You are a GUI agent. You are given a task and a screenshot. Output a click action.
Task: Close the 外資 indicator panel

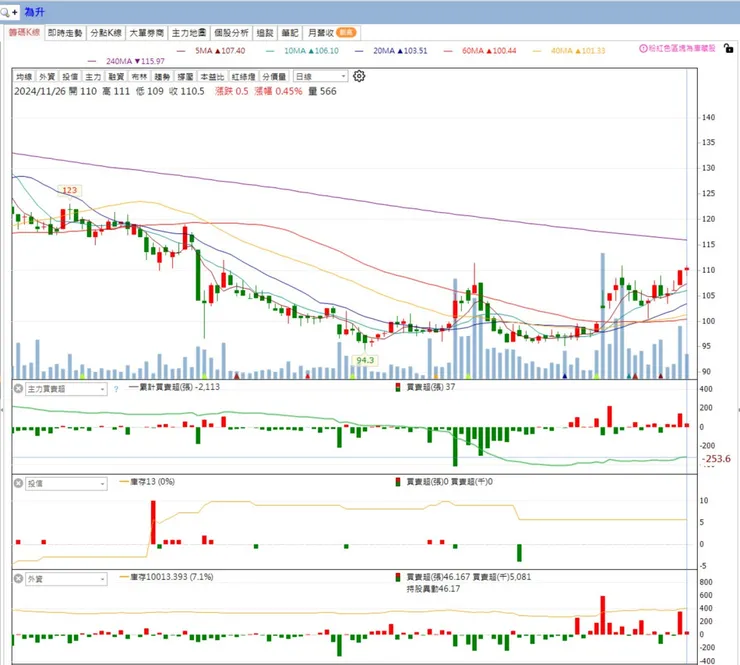coord(18,579)
